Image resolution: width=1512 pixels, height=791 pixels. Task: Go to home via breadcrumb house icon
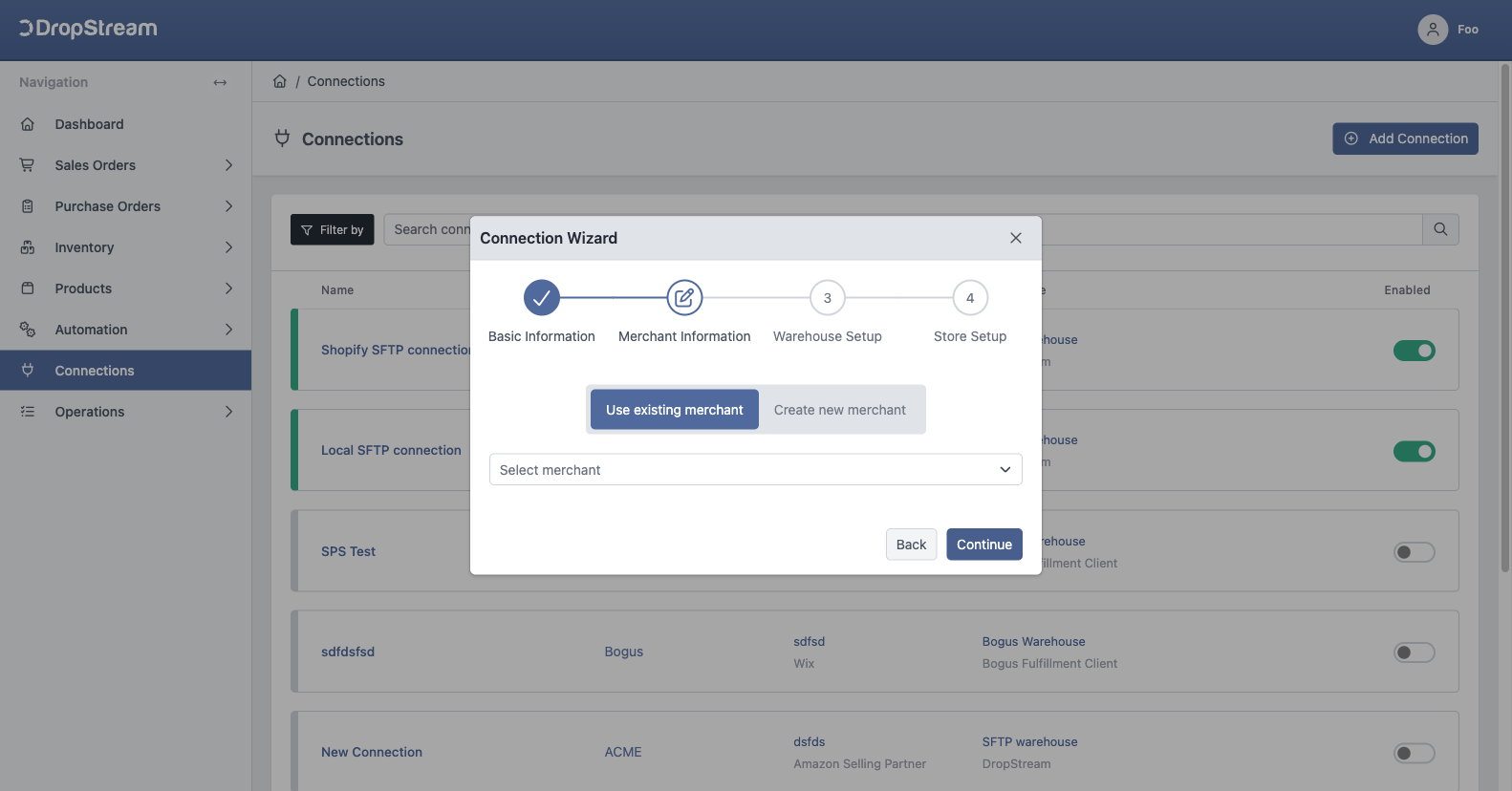click(x=280, y=81)
